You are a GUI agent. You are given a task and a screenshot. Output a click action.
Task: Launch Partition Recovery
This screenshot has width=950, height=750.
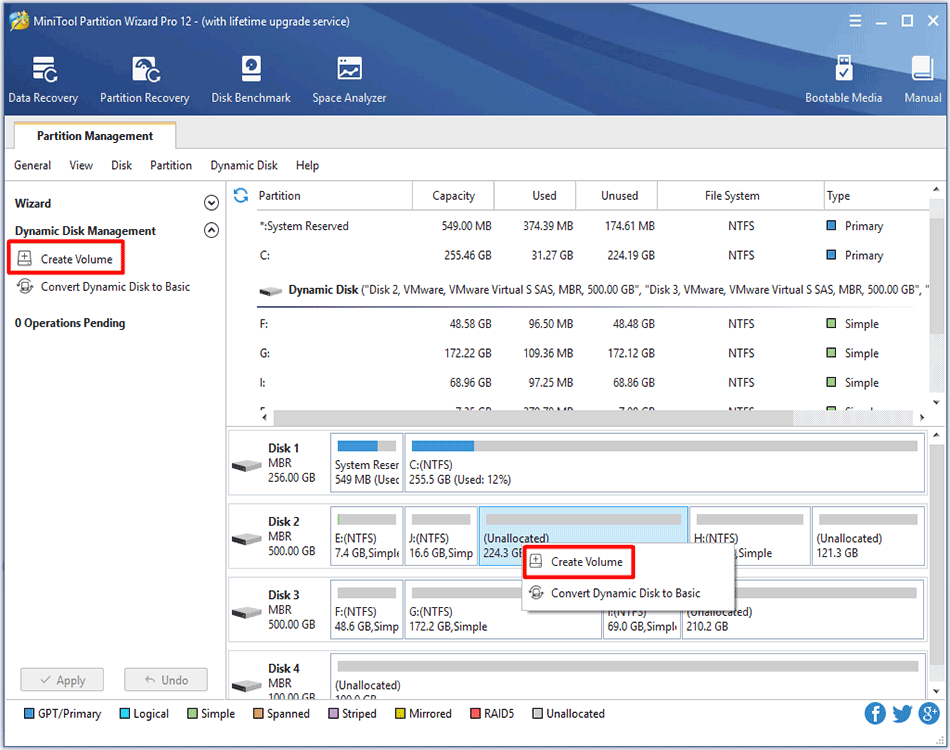point(144,78)
